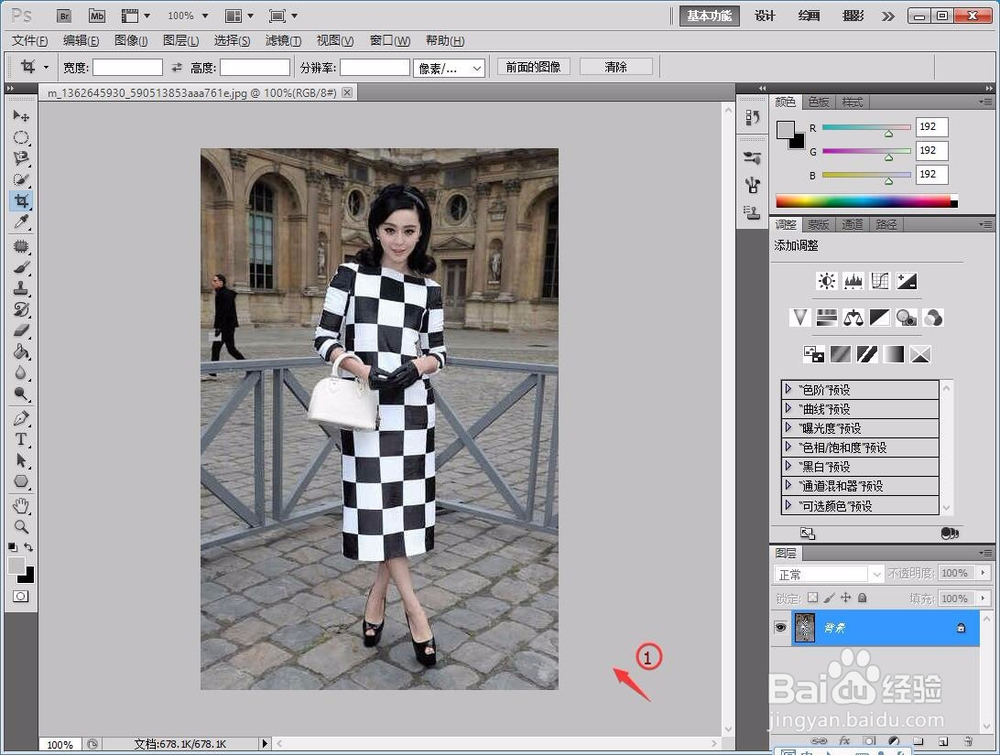Select the Move tool
1000x755 pixels.
click(21, 116)
